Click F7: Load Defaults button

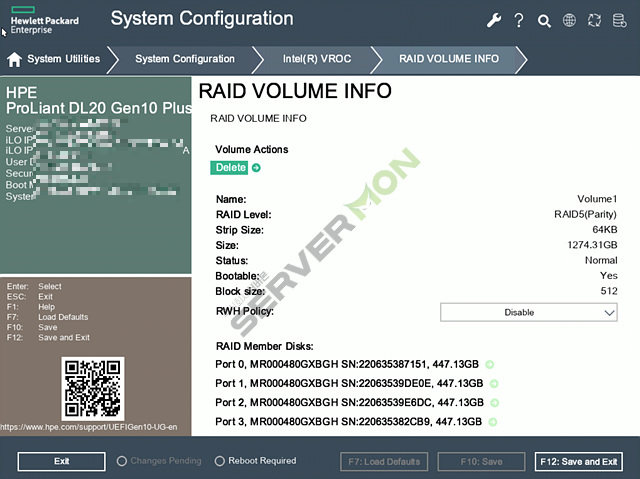coord(384,461)
